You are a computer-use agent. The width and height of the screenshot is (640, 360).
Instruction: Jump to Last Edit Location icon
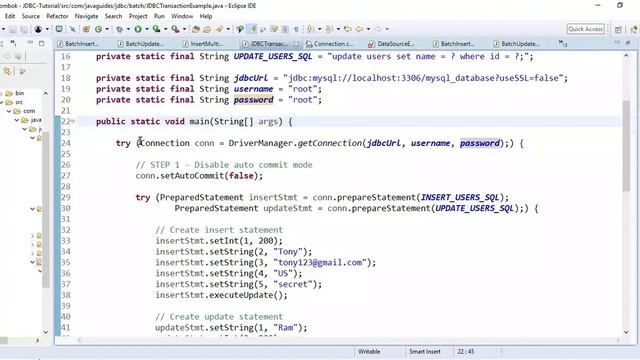pos(348,29)
